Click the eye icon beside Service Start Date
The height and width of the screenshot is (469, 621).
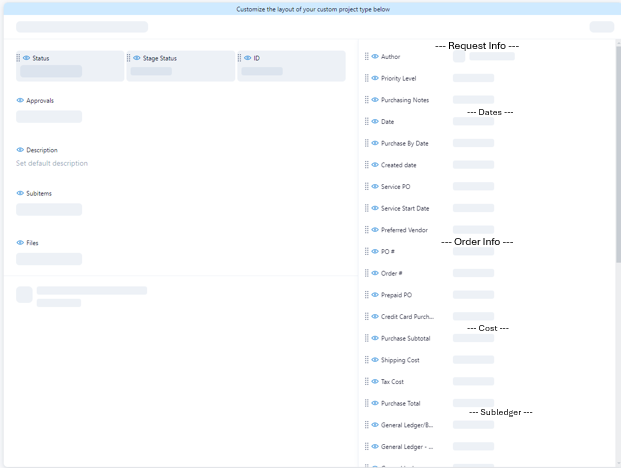tap(375, 208)
